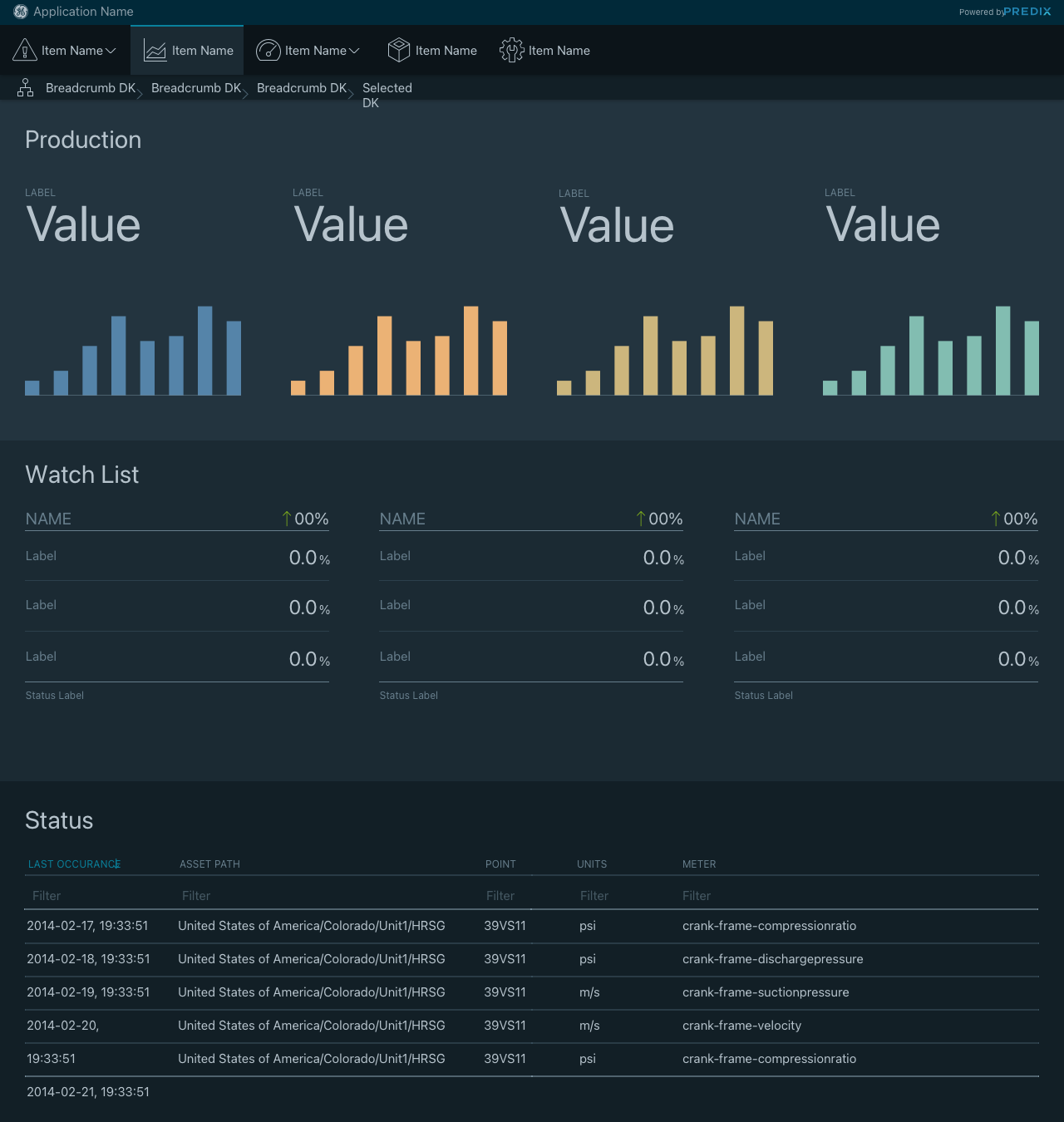Select the crank-frame-dischargepressure row
1064x1122 pixels.
pos(772,959)
